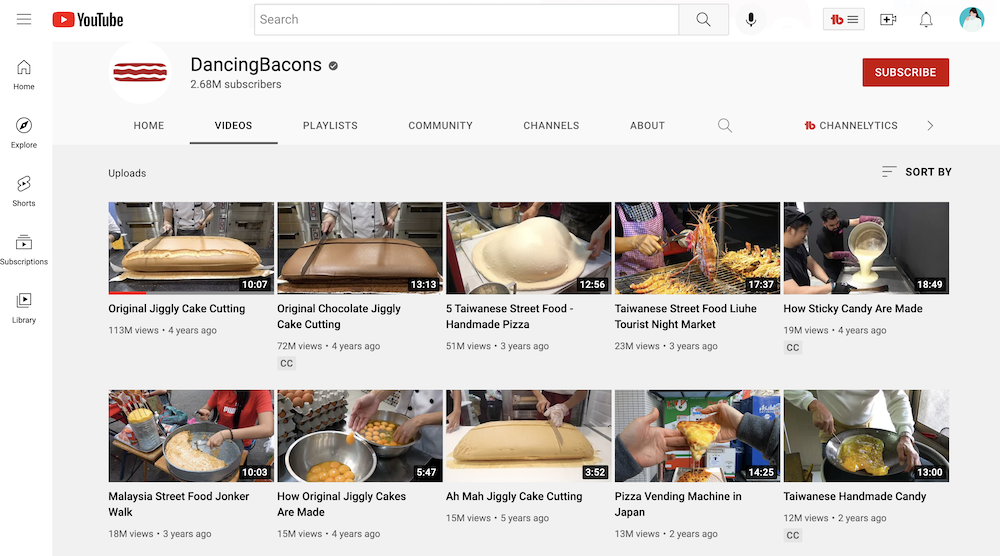Subscribe to DancingBacons
The image size is (1000, 556).
click(x=906, y=72)
